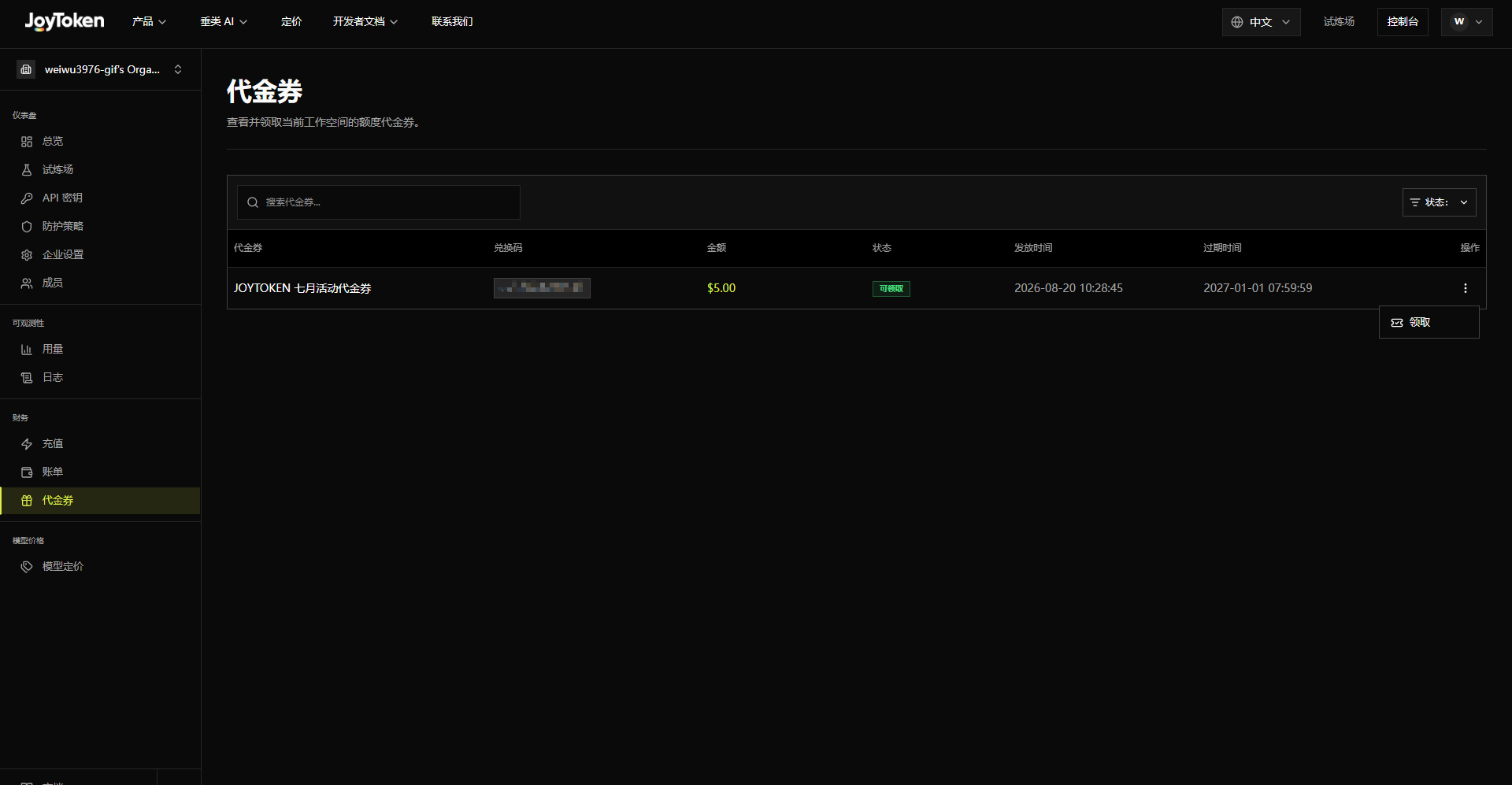Open the 总览 dashboard icon in sidebar
This screenshot has height=785, width=1512.
(27, 142)
